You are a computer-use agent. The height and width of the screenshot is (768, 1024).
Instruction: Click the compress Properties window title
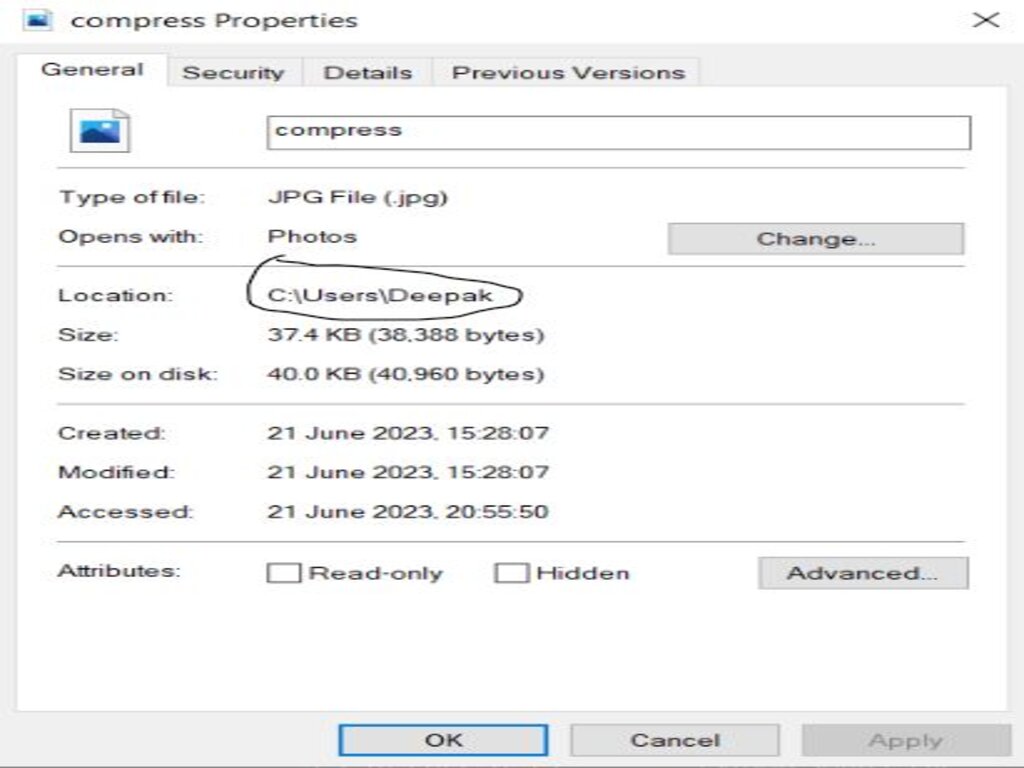coord(214,20)
